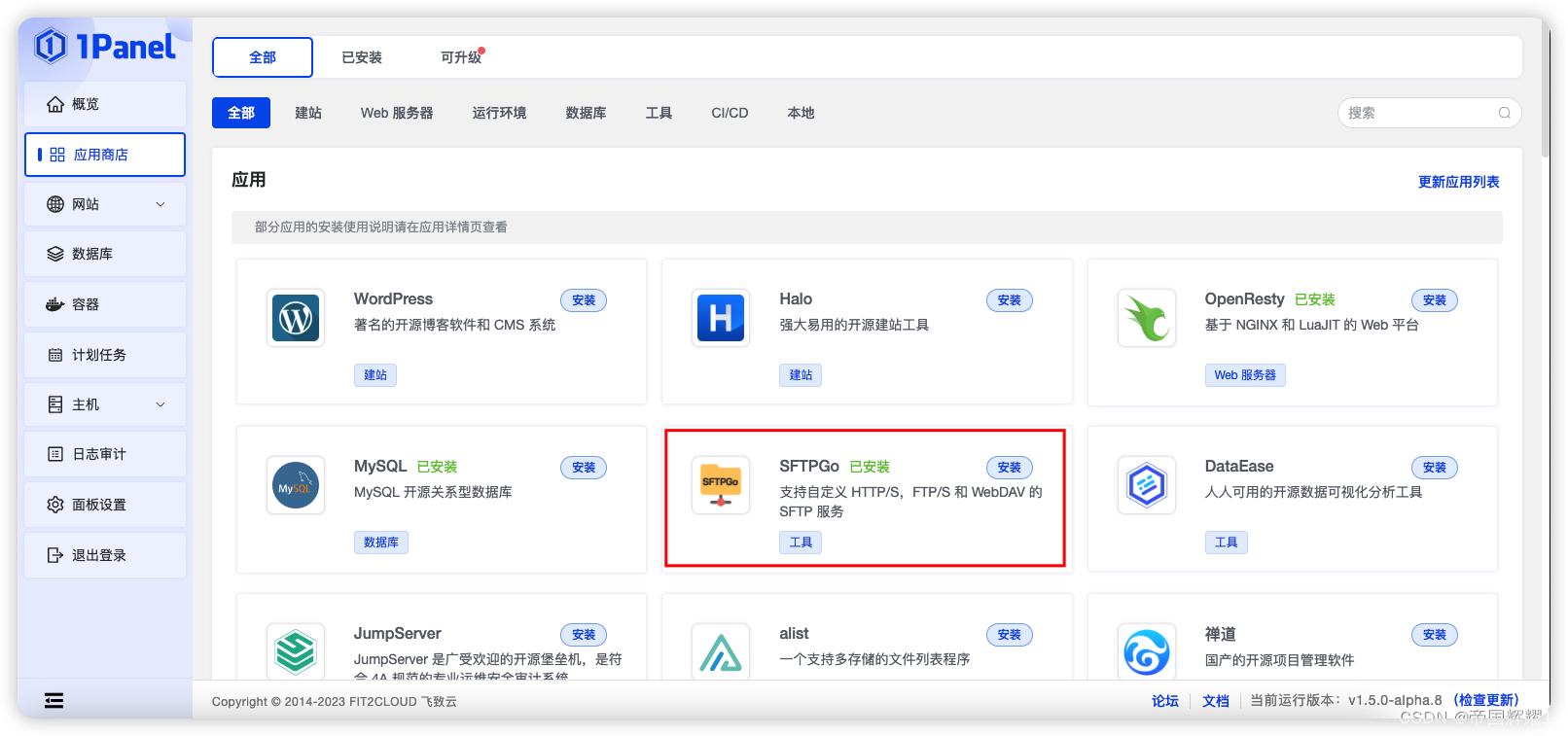Install WordPress with its 安装 button
Screen dimensions: 1568x736
point(584,300)
